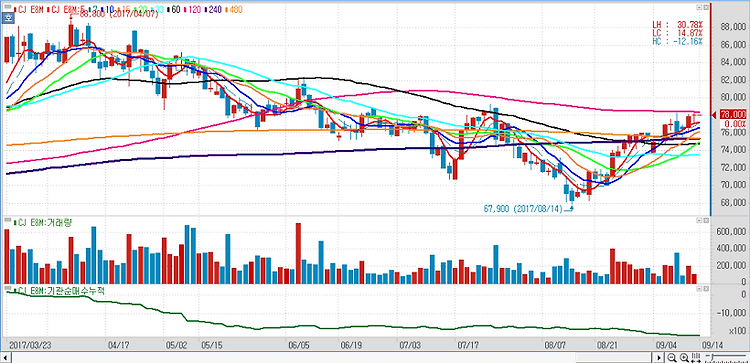The height and width of the screenshot is (363, 750).
Task: Click the 88,800 (2017/04/07) high price annotation
Action: tap(118, 15)
